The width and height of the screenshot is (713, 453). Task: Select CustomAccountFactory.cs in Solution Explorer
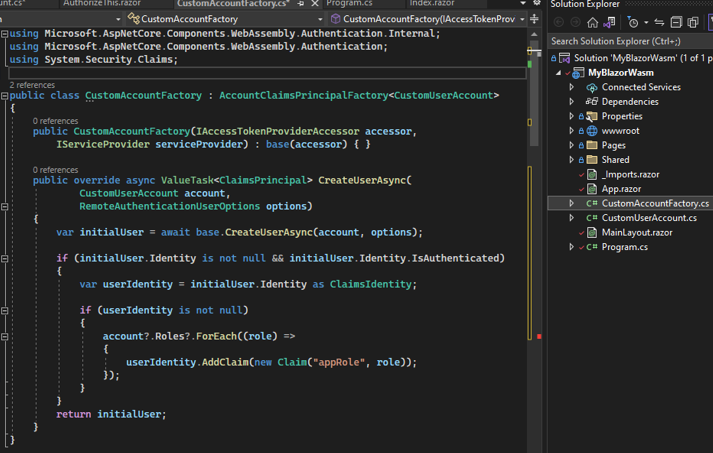pos(655,203)
